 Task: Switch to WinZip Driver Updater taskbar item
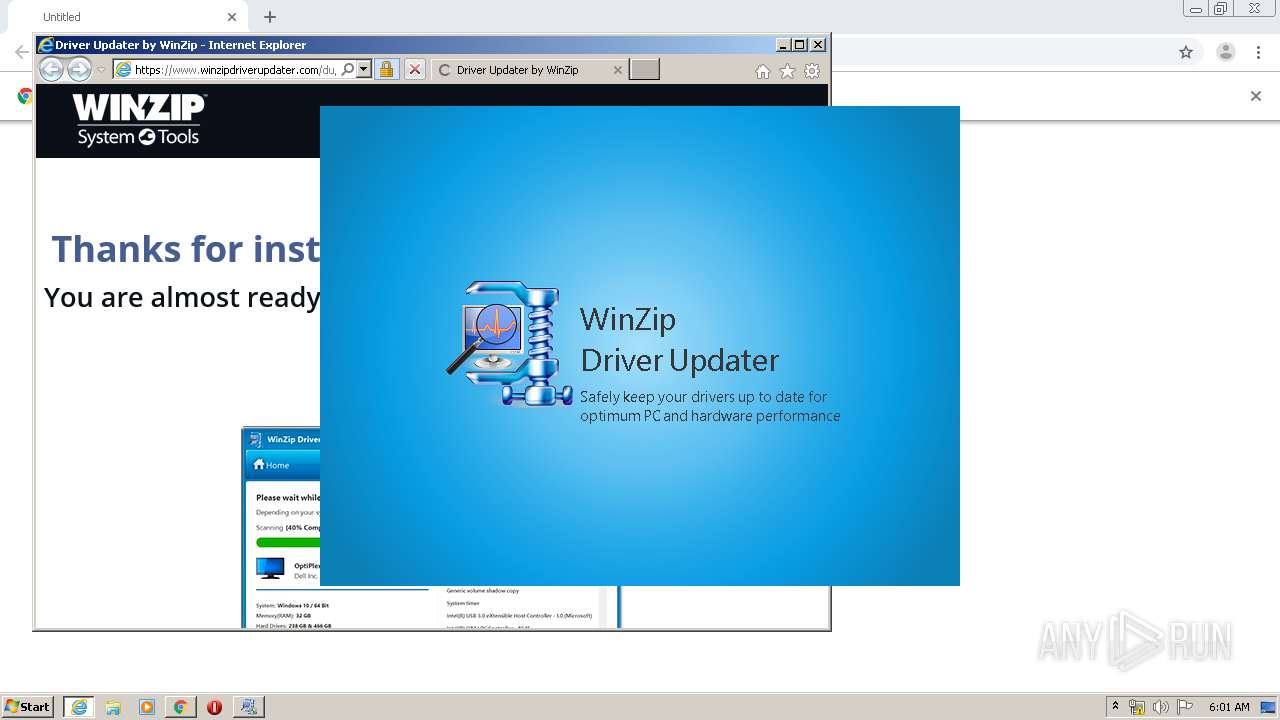click(x=249, y=707)
